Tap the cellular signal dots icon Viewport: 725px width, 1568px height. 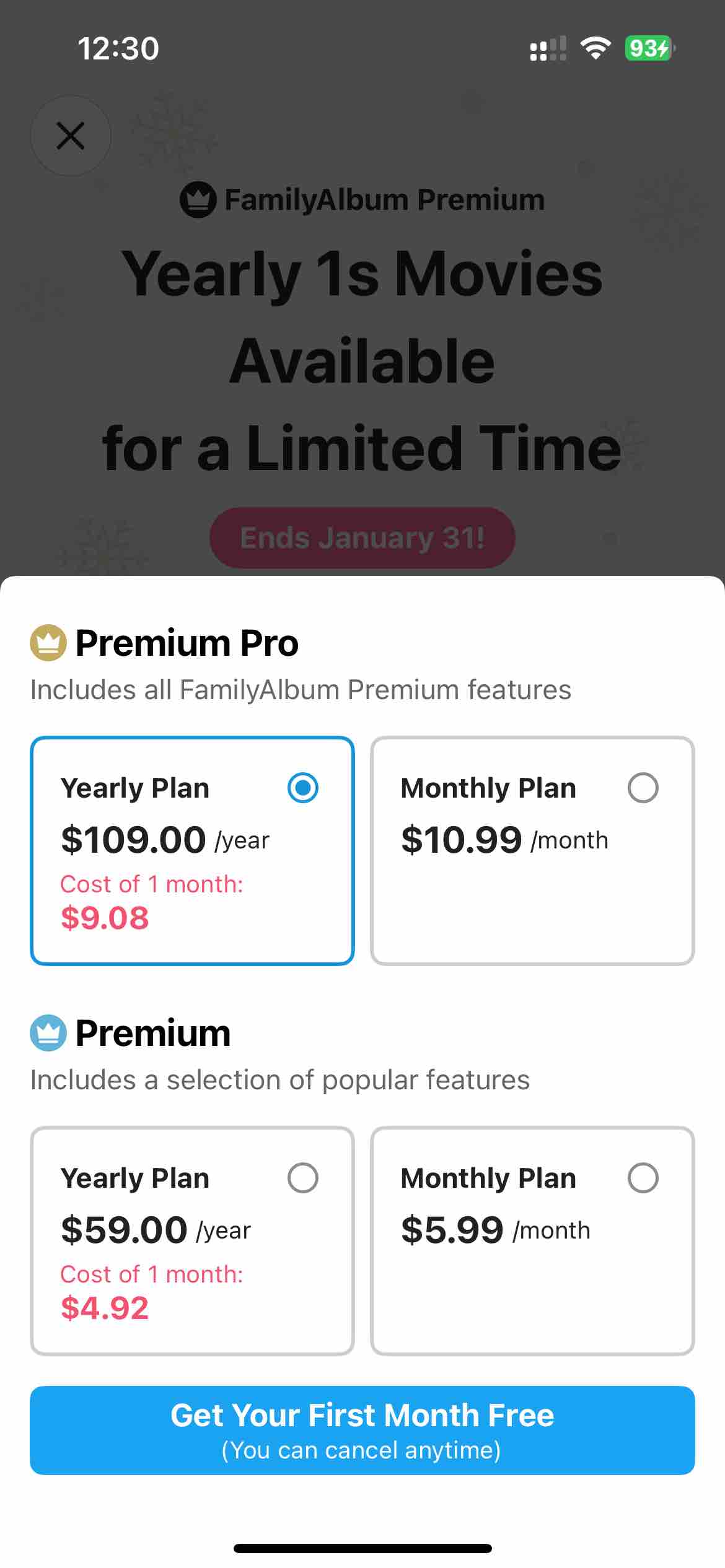pyautogui.click(x=548, y=48)
